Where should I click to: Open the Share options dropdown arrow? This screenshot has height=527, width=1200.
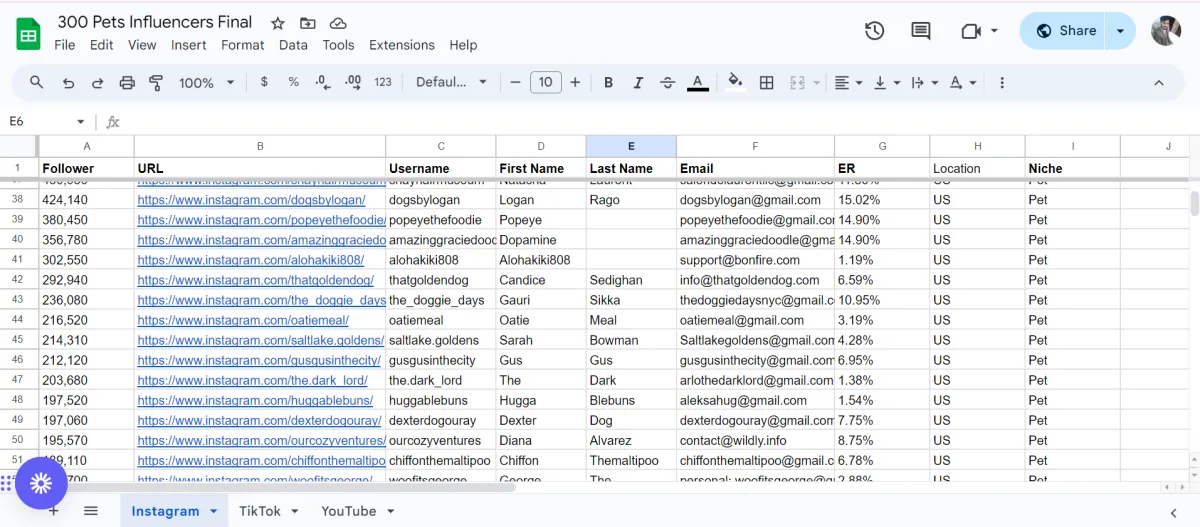tap(1120, 31)
